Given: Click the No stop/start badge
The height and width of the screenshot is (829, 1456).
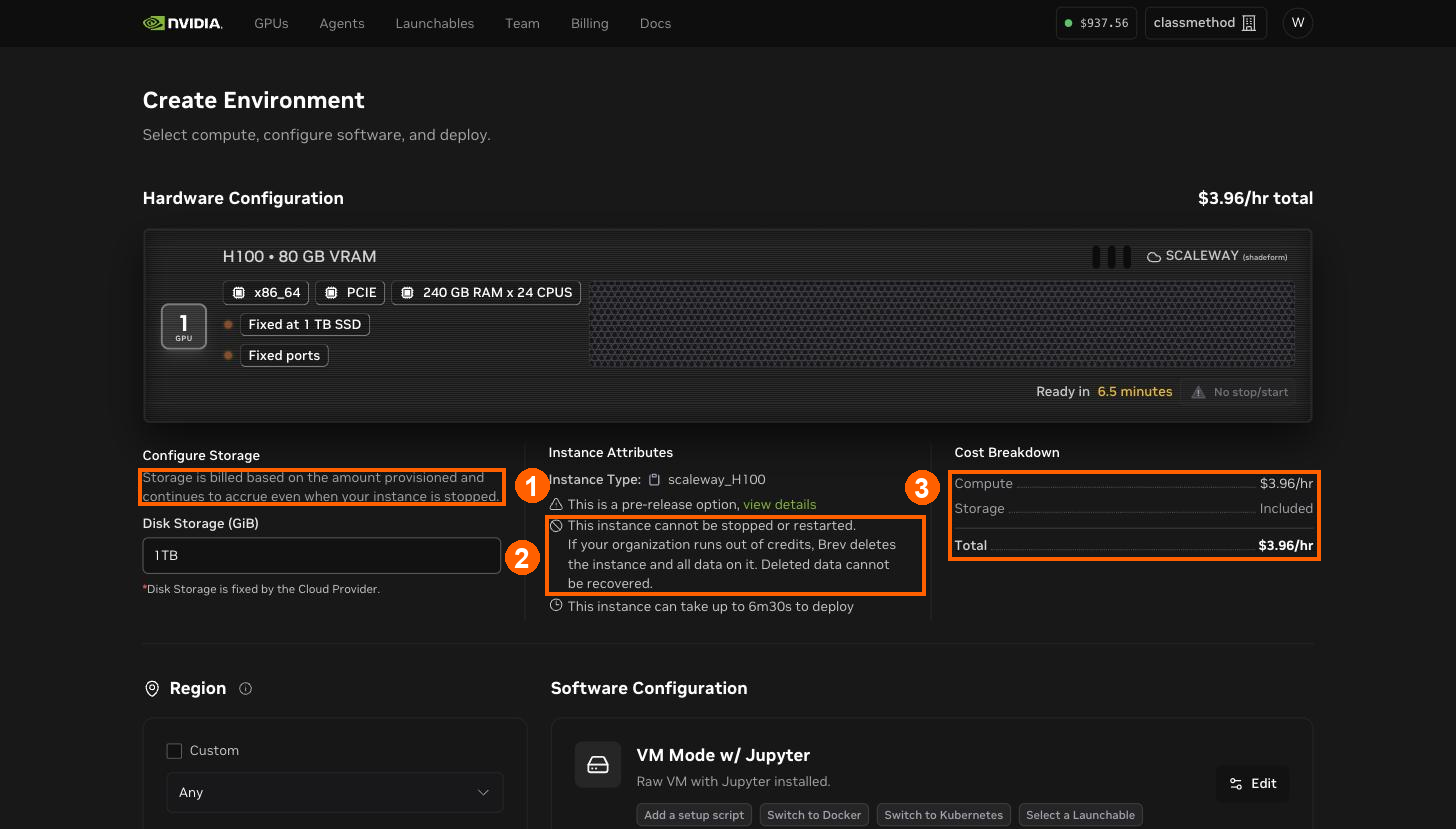Looking at the screenshot, I should [x=1239, y=392].
